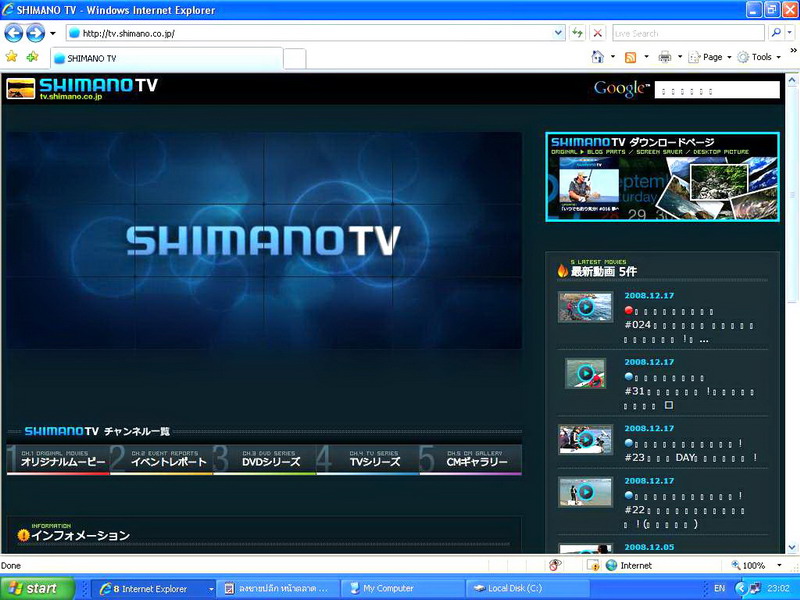The image size is (800, 600).
Task: Click the EN language bar indicator
Action: coord(719,588)
